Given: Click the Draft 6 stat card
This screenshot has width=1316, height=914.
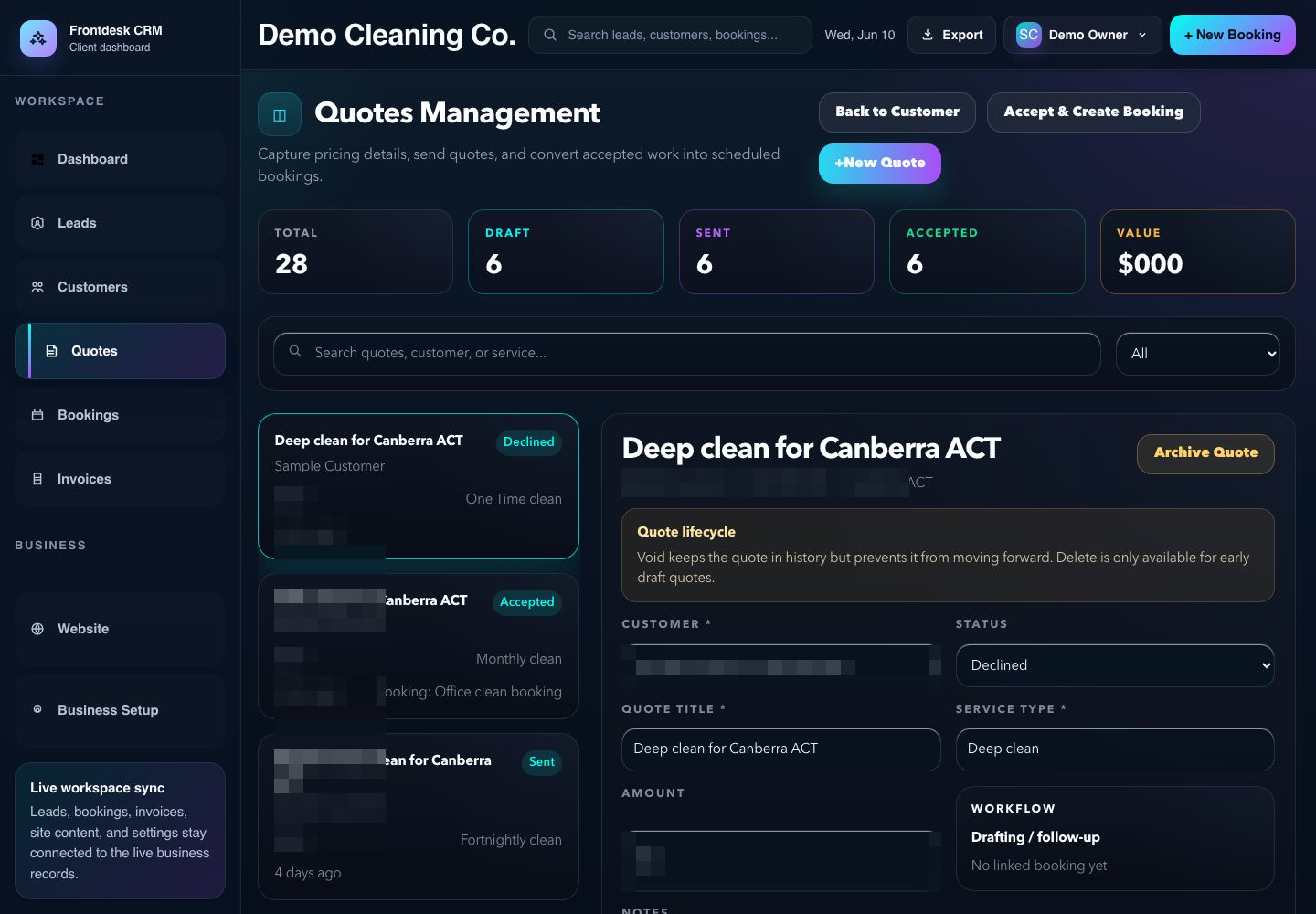Looking at the screenshot, I should [566, 252].
